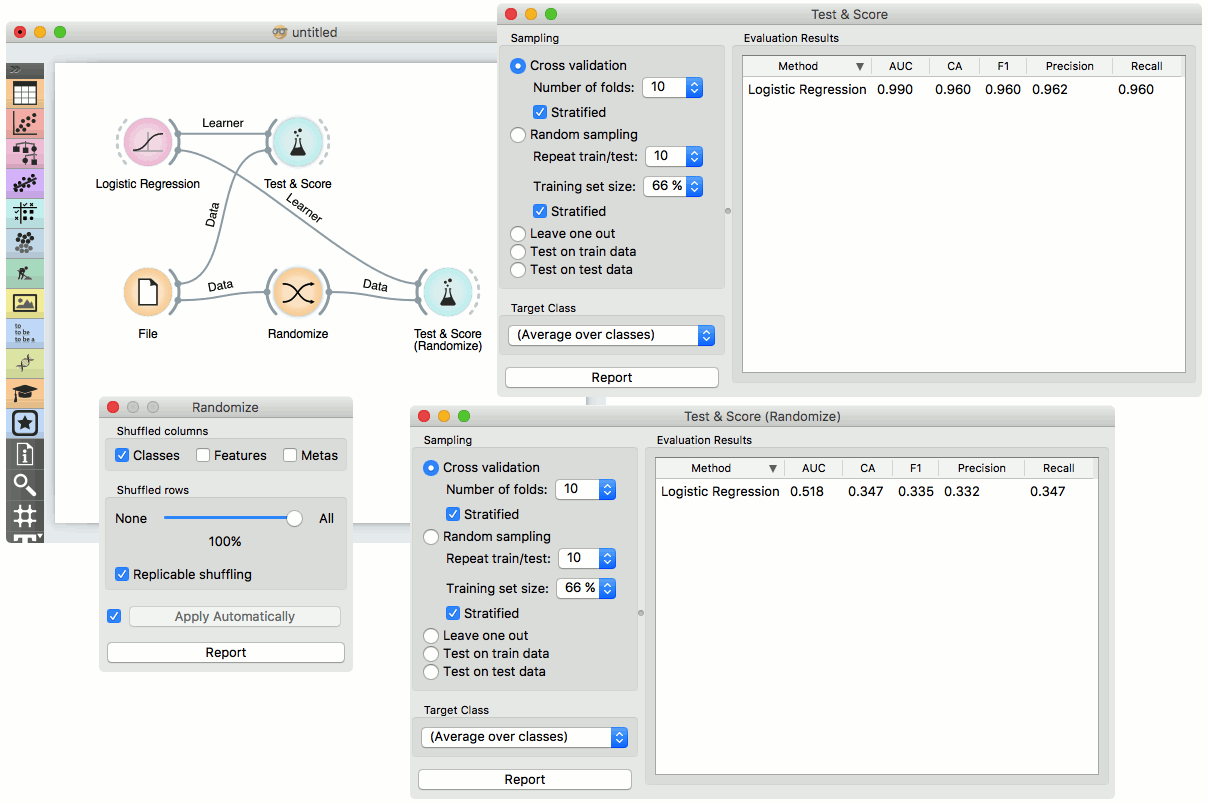Click the magnifier search icon in sidebar
The image size is (1208, 803).
coord(24,485)
